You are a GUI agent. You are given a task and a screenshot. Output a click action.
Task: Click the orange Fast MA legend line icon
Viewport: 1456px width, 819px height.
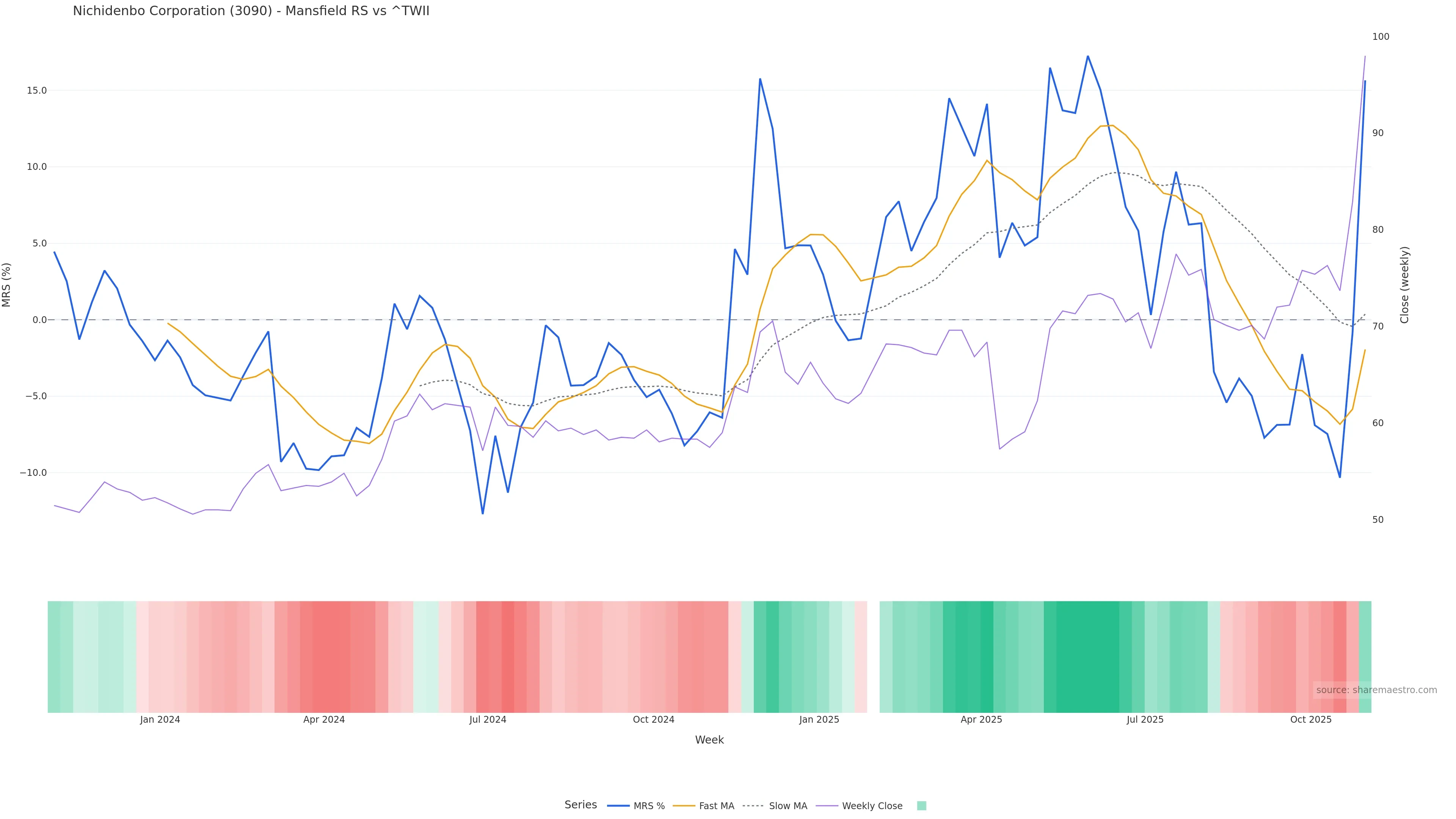[x=684, y=806]
